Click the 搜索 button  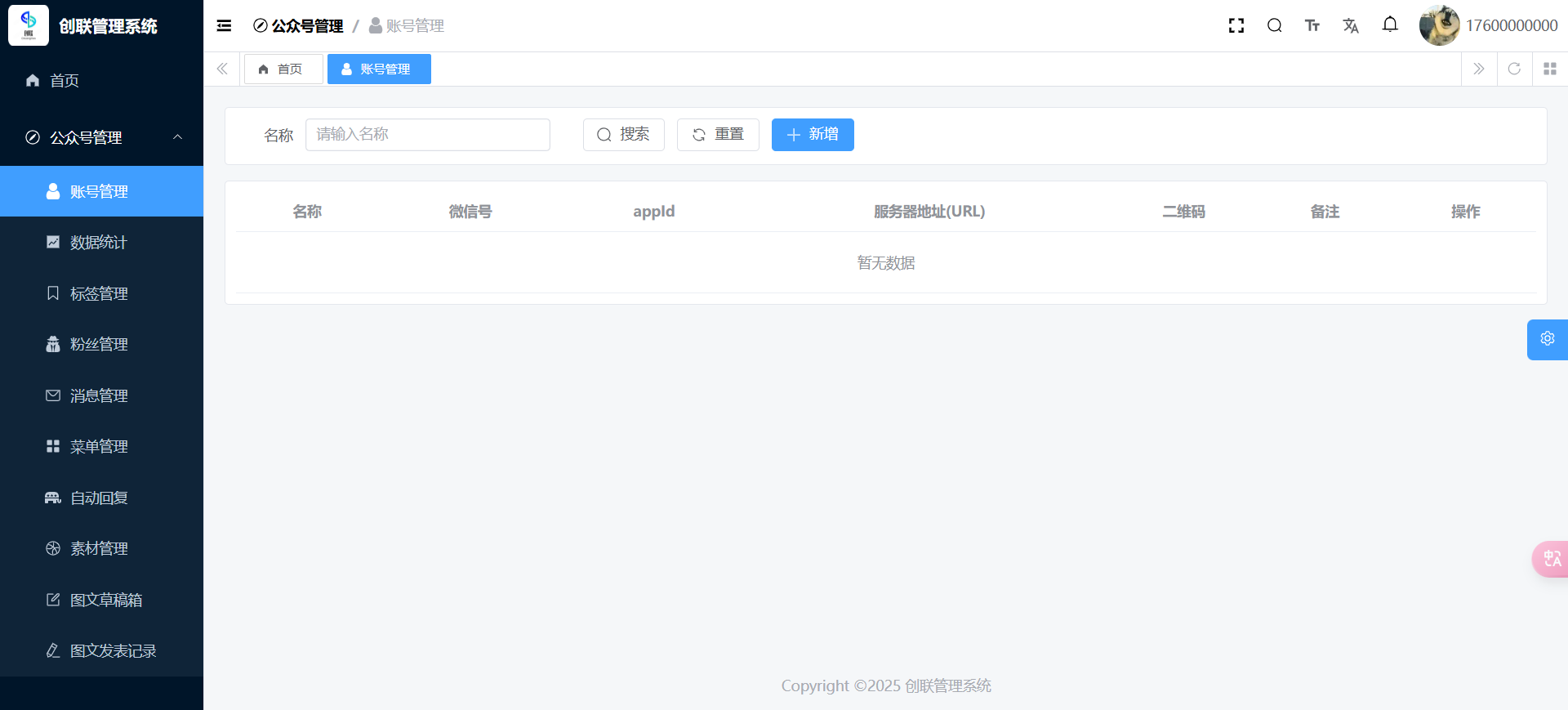click(624, 135)
